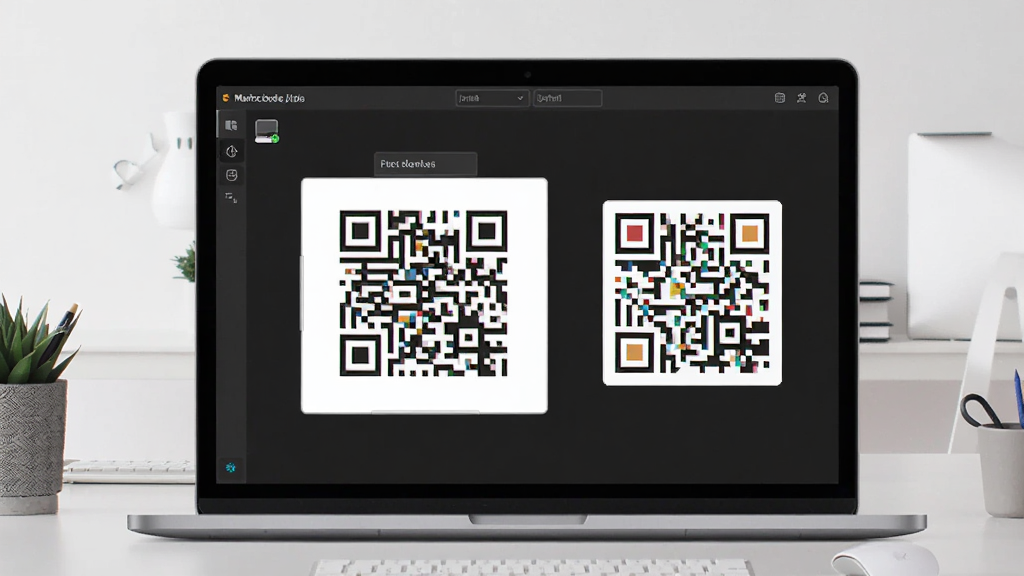Screen dimensions: 1024x576
Task: Select the small list icon in sidebar
Action: pos(231,197)
